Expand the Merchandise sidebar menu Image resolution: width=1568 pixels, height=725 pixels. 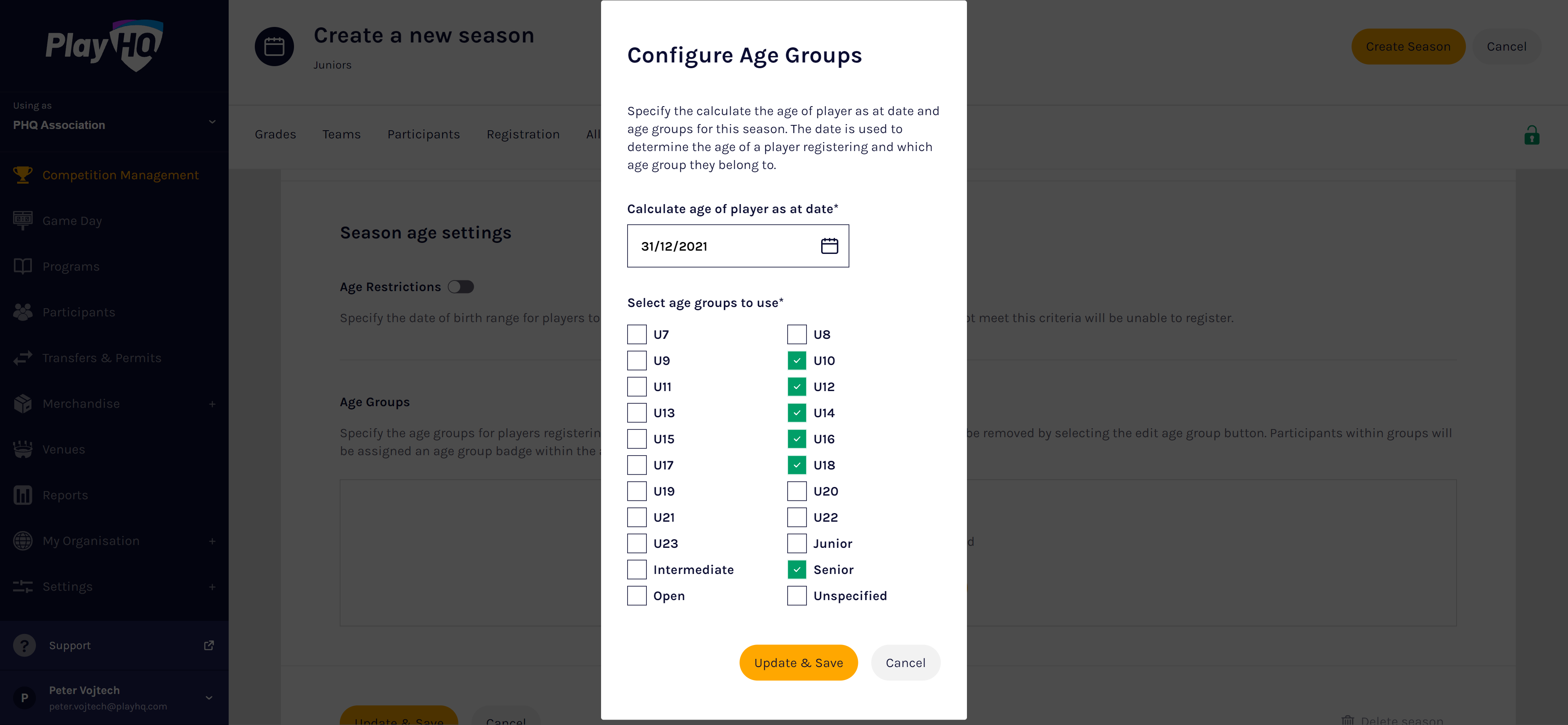point(211,404)
